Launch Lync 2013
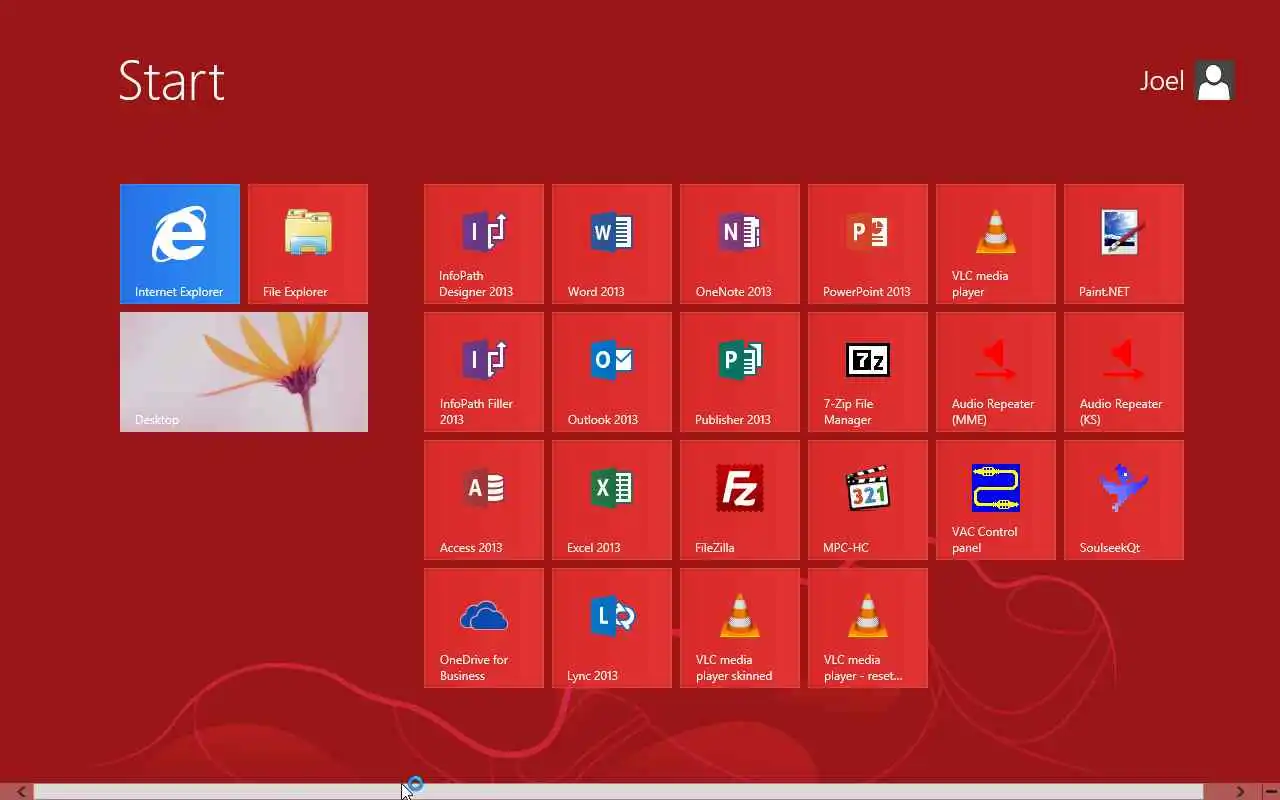The height and width of the screenshot is (800, 1280). (612, 628)
